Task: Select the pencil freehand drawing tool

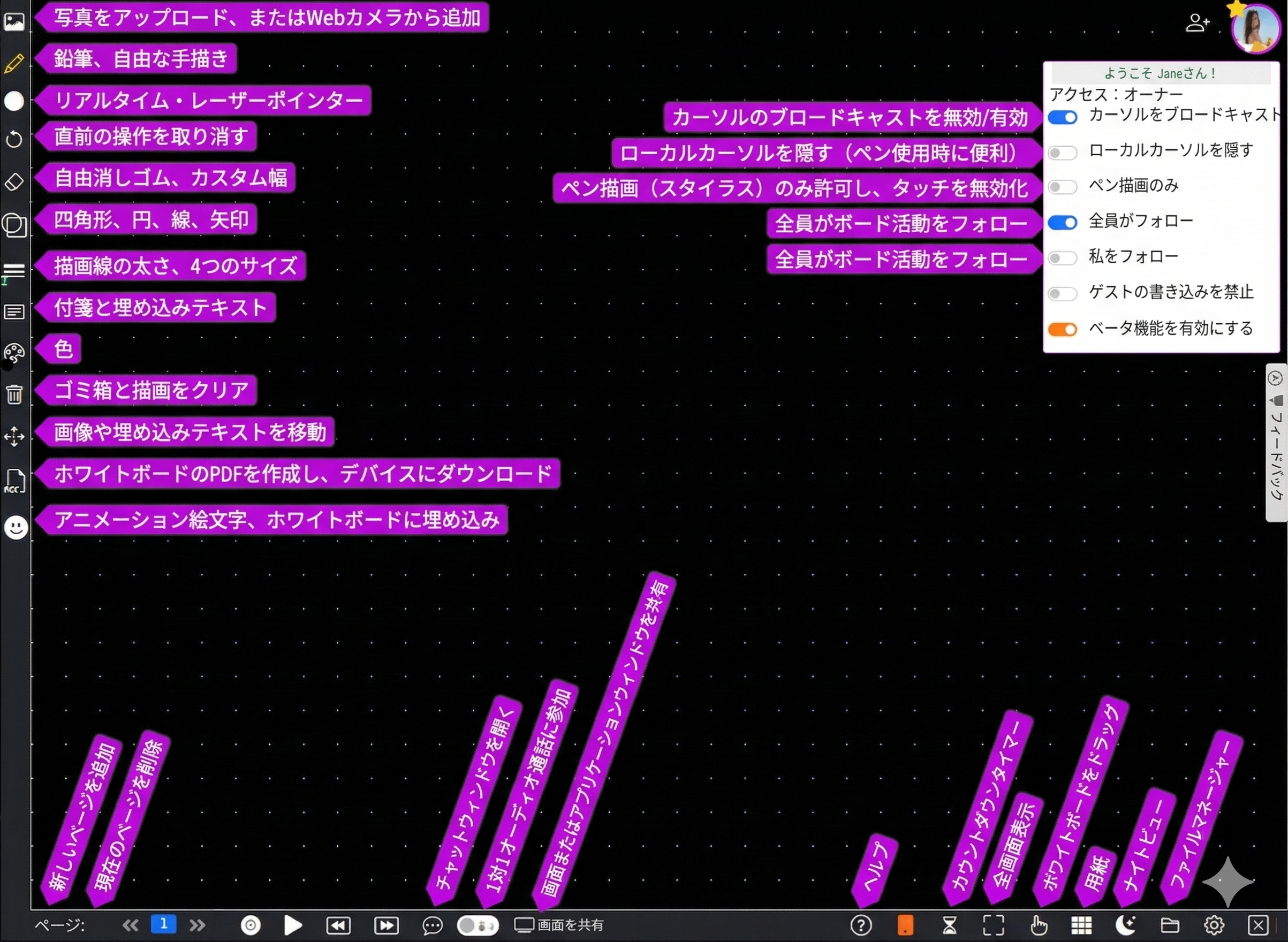Action: [x=14, y=63]
